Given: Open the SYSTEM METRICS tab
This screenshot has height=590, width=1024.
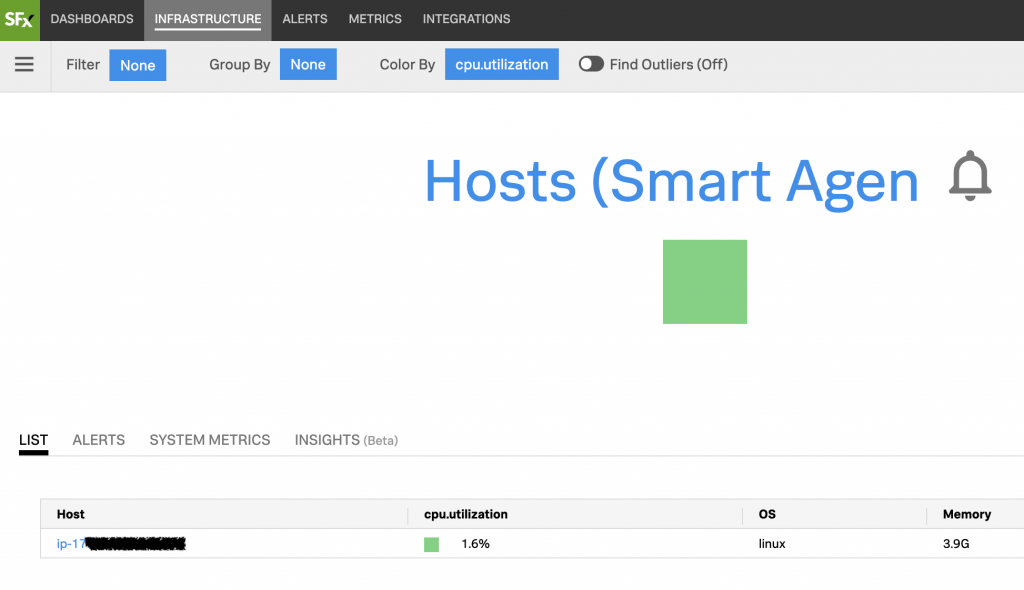Looking at the screenshot, I should coord(210,440).
